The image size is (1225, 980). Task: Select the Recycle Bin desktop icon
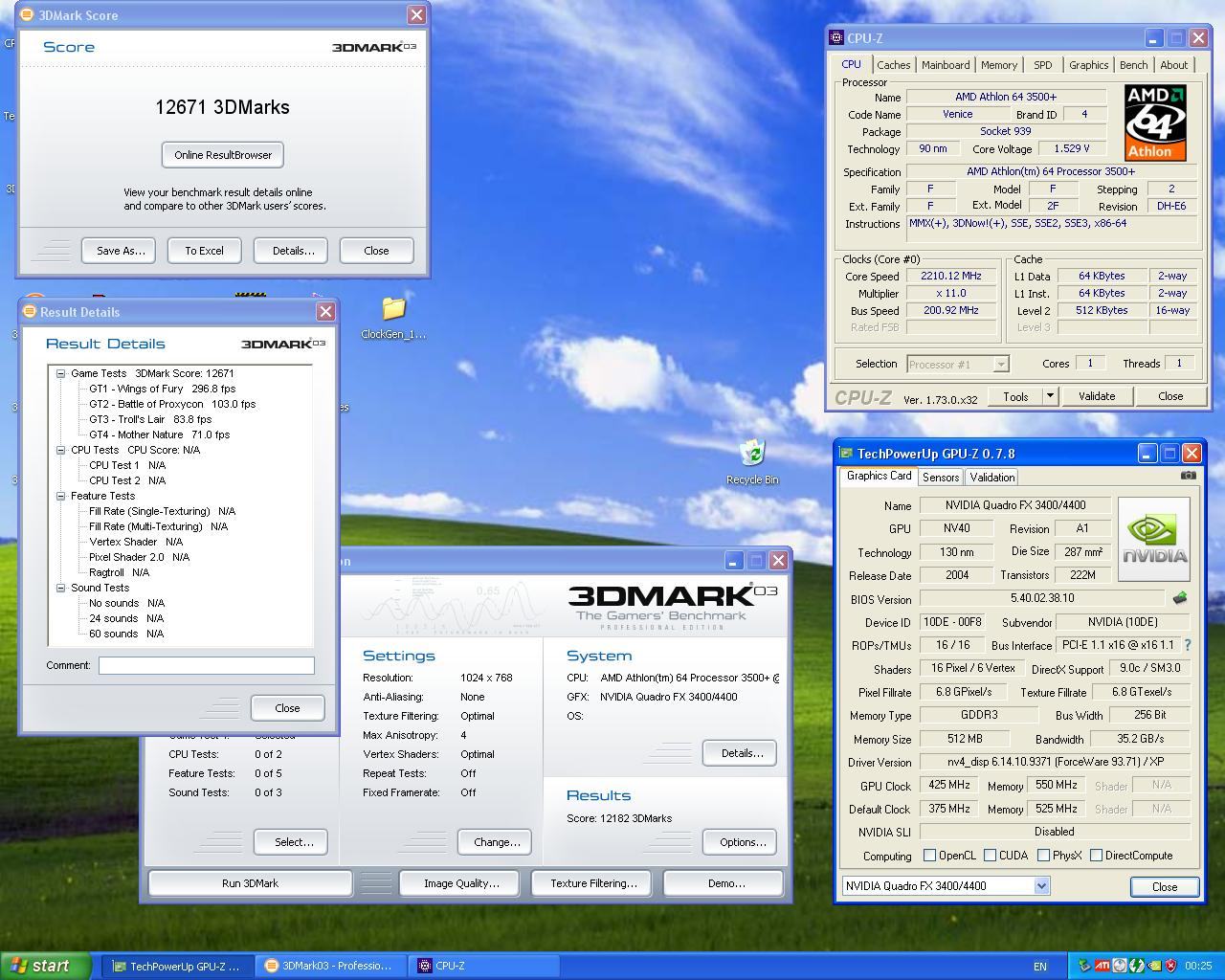752,463
